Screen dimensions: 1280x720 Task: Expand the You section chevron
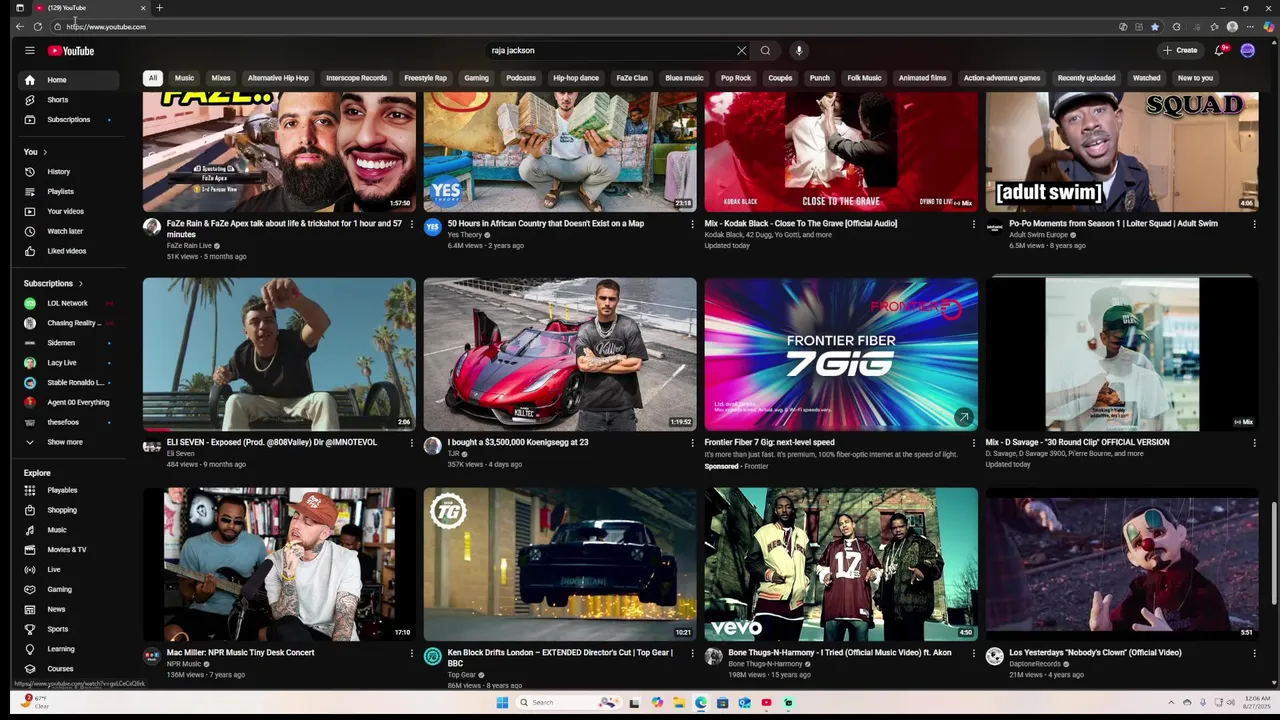click(44, 152)
